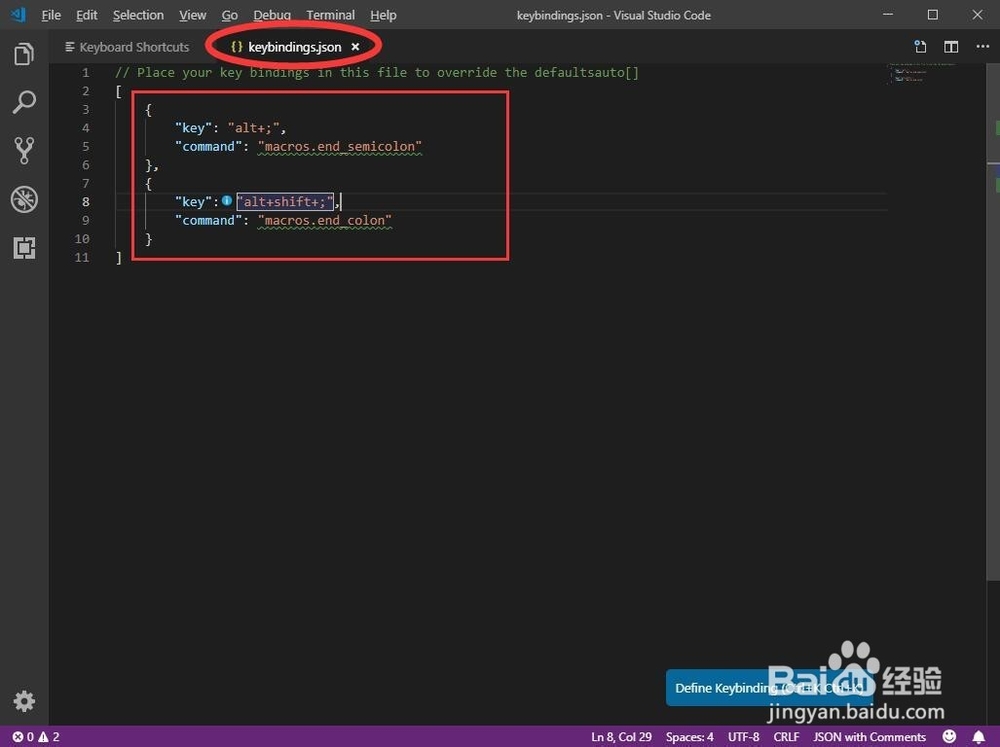This screenshot has height=747, width=1000.
Task: Open the Debug view icon
Action: (x=24, y=200)
